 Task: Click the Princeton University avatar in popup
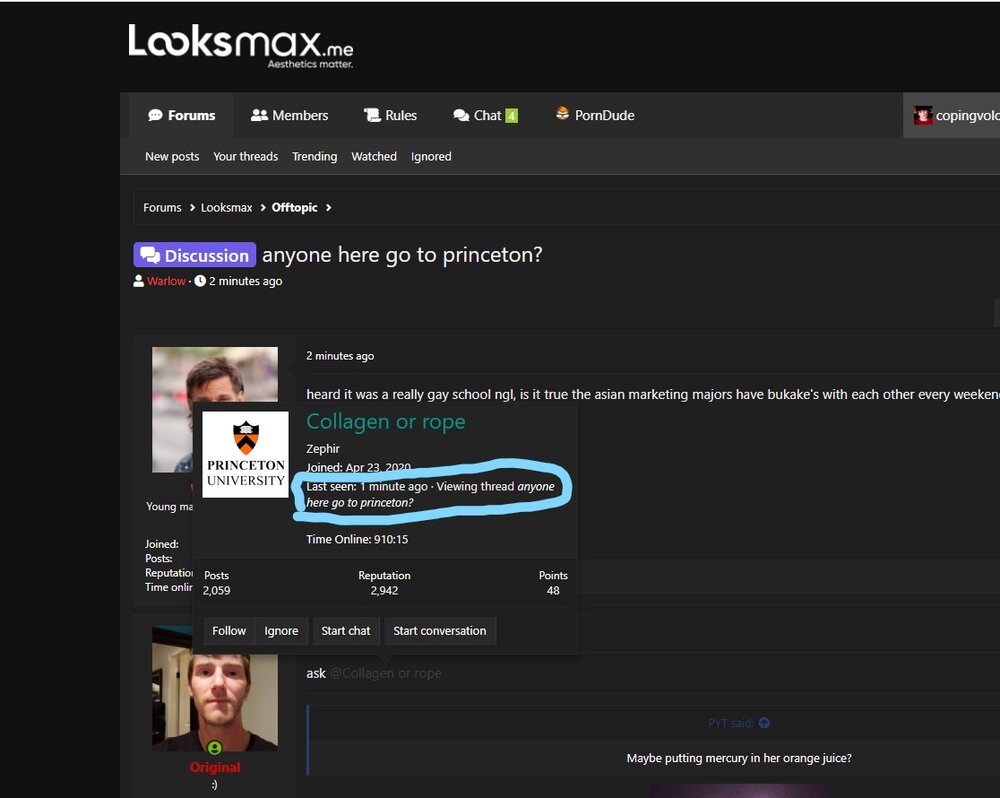coord(246,454)
